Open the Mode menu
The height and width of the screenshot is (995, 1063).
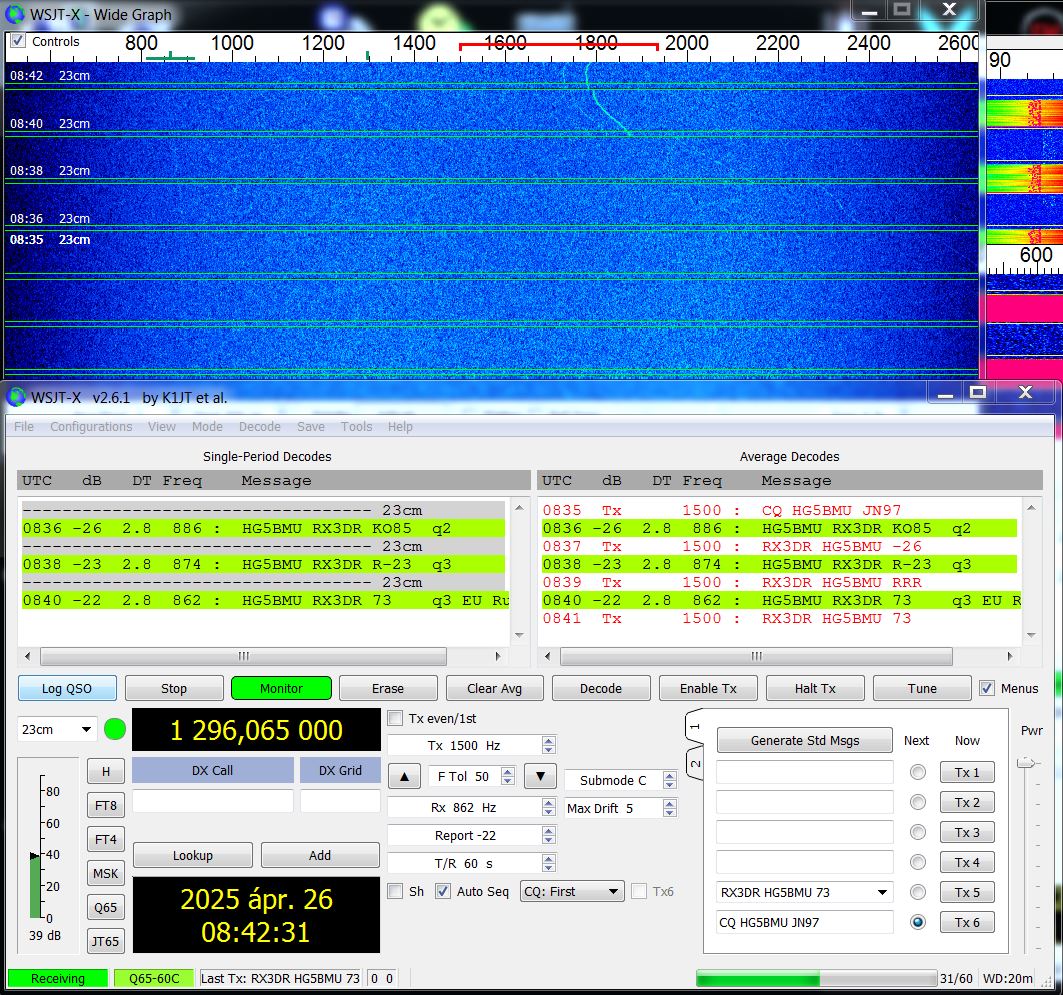tap(207, 426)
